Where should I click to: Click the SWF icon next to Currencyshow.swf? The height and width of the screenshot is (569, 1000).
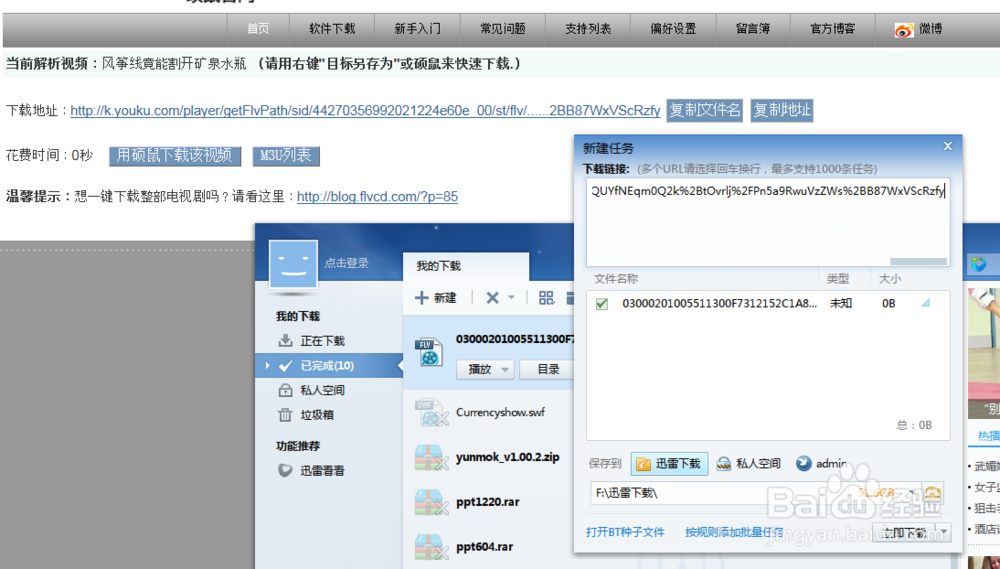pos(430,413)
